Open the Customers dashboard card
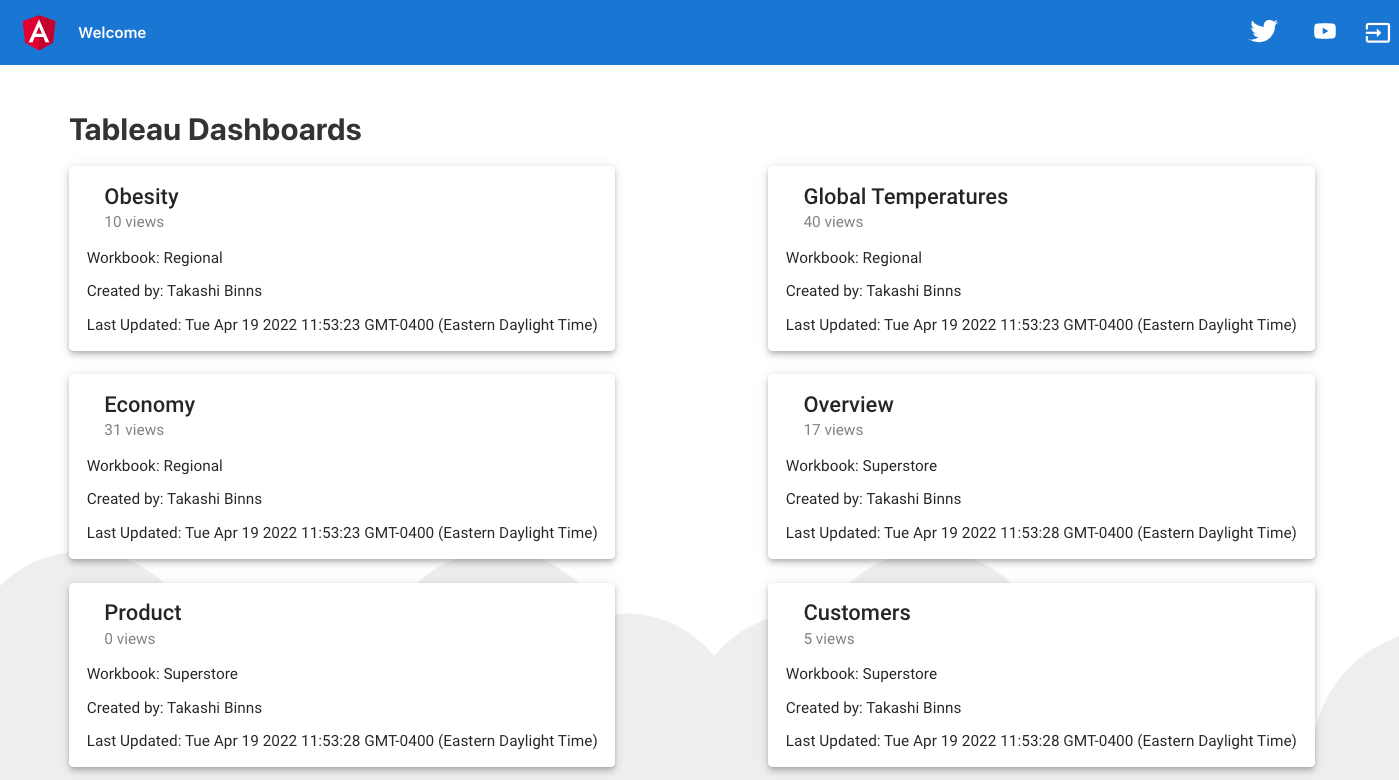1399x780 pixels. pyautogui.click(x=1040, y=674)
